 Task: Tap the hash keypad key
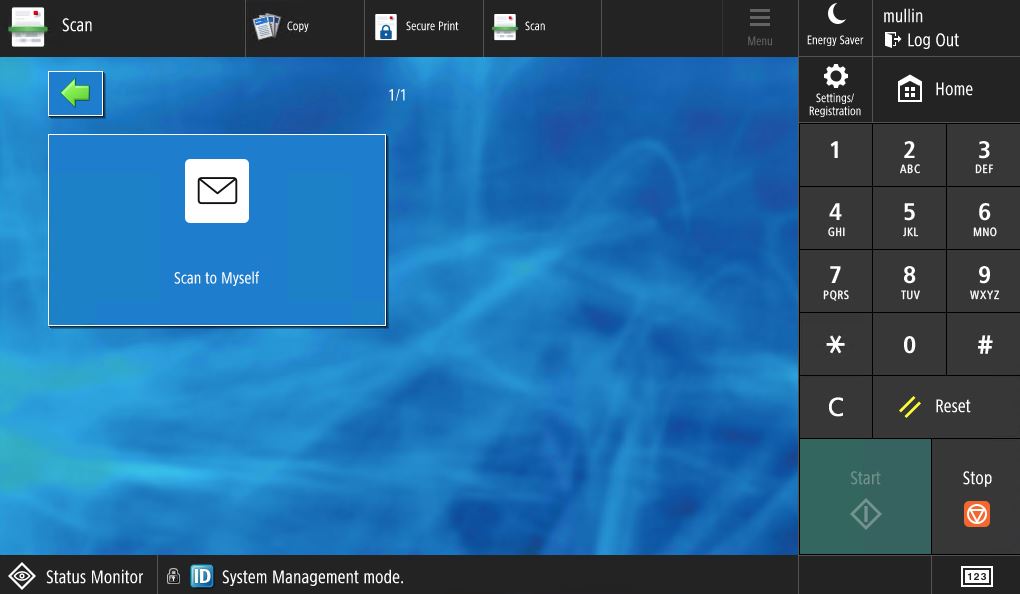pyautogui.click(x=984, y=344)
